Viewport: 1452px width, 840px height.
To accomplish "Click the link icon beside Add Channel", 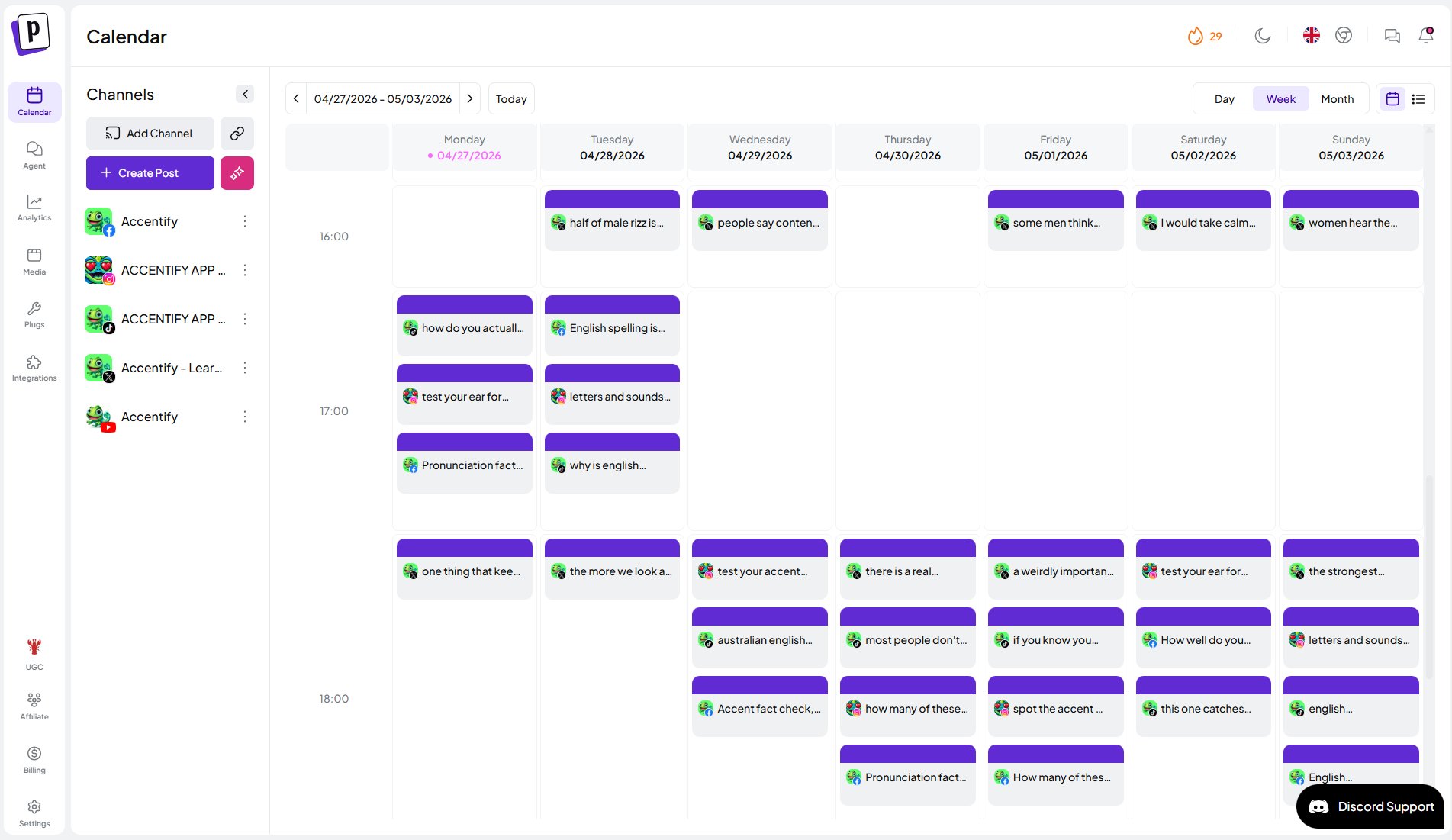I will [x=237, y=134].
